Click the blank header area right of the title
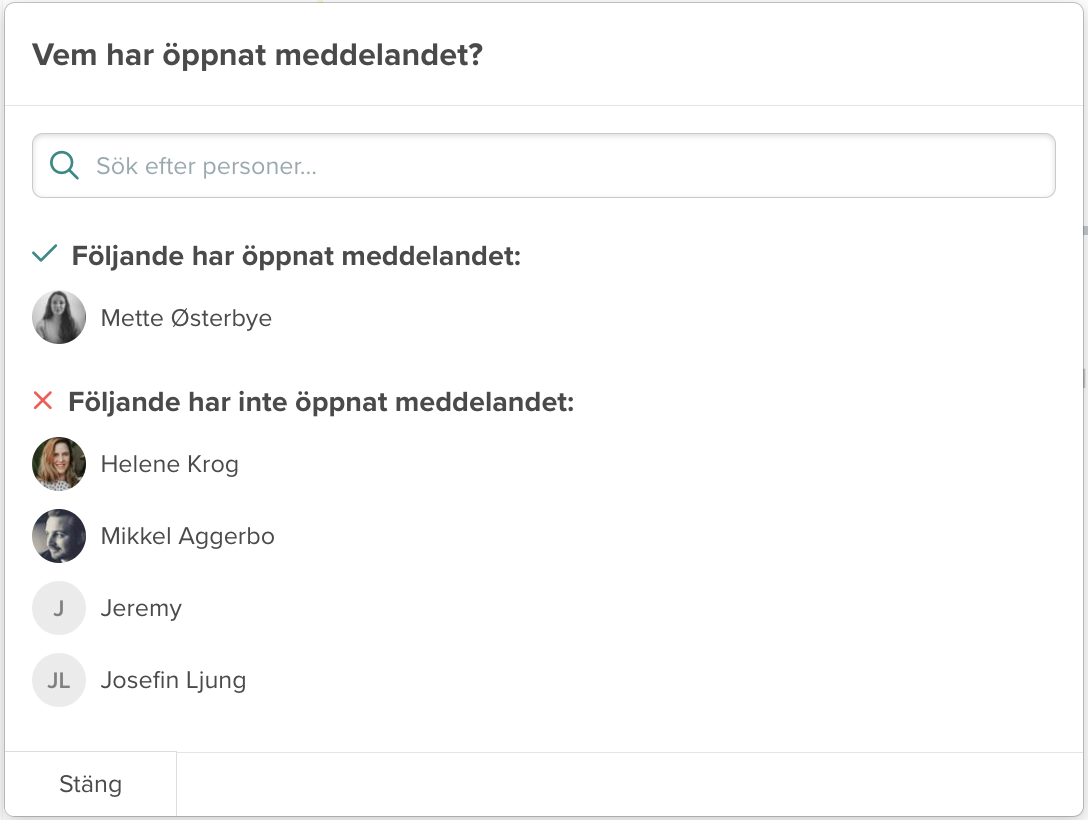The width and height of the screenshot is (1088, 820). 780,54
